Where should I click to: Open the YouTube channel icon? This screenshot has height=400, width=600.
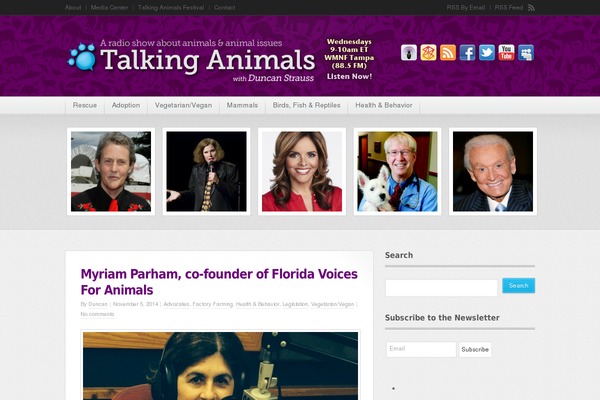click(506, 52)
